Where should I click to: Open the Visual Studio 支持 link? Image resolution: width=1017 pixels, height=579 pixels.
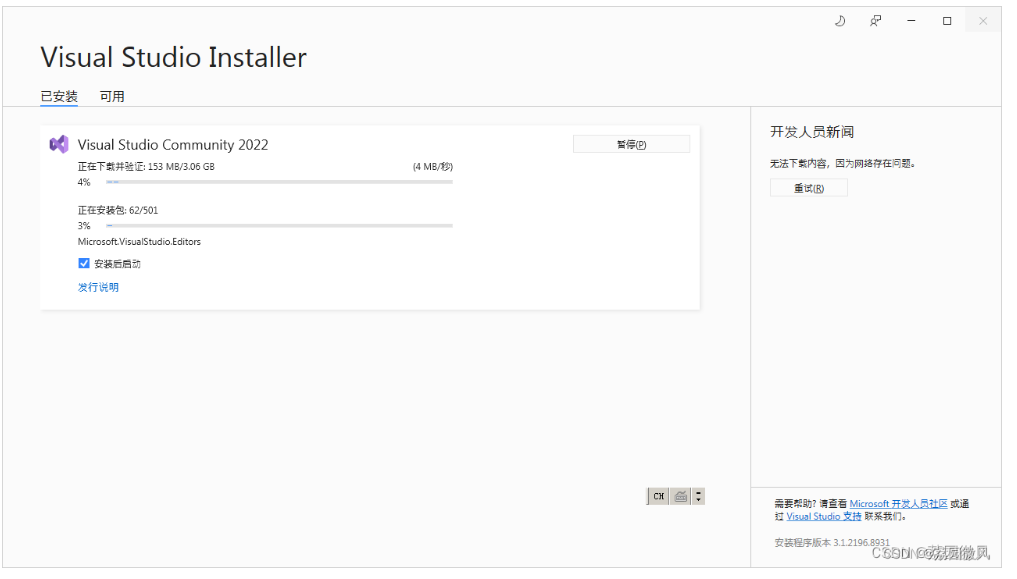pyautogui.click(x=824, y=517)
